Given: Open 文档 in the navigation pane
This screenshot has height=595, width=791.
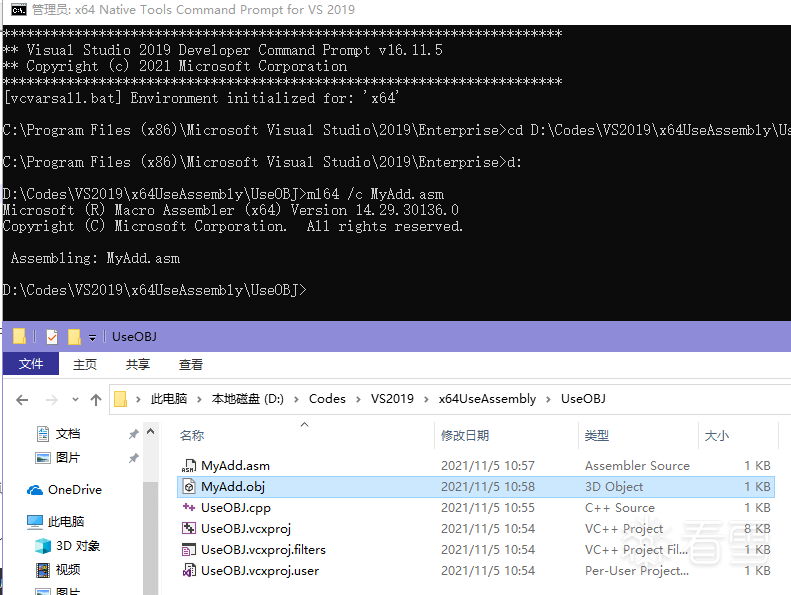Looking at the screenshot, I should [x=68, y=434].
